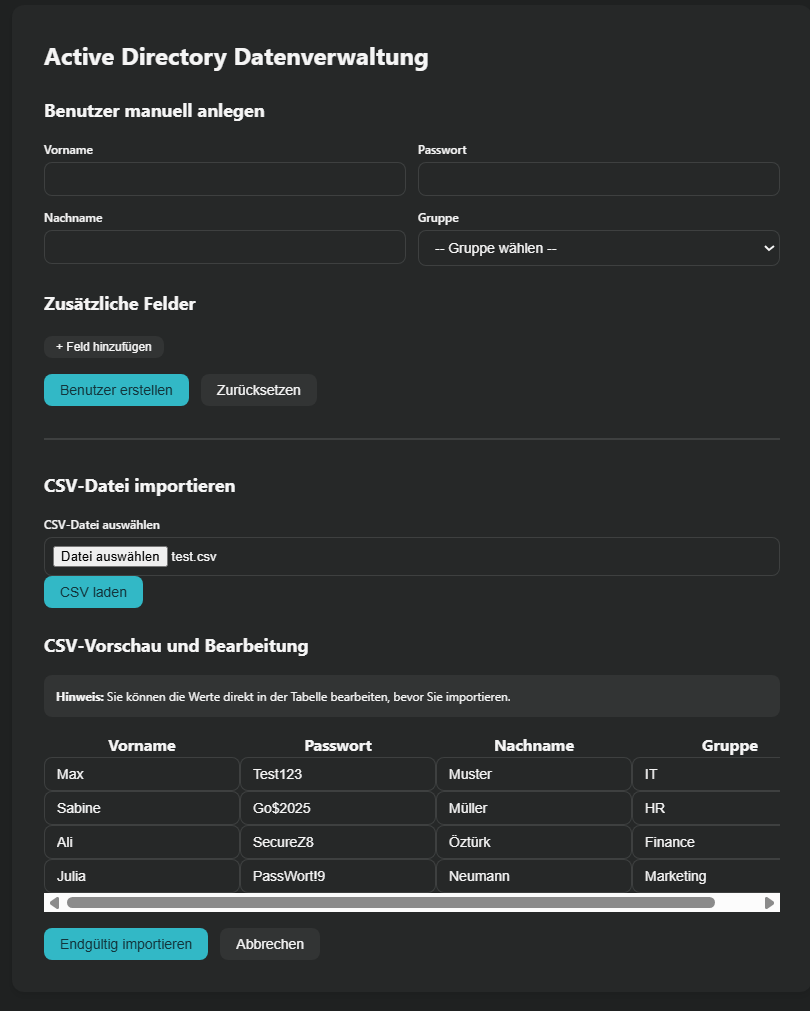Click the Test123 password cell
The image size is (810, 1011).
click(x=338, y=774)
